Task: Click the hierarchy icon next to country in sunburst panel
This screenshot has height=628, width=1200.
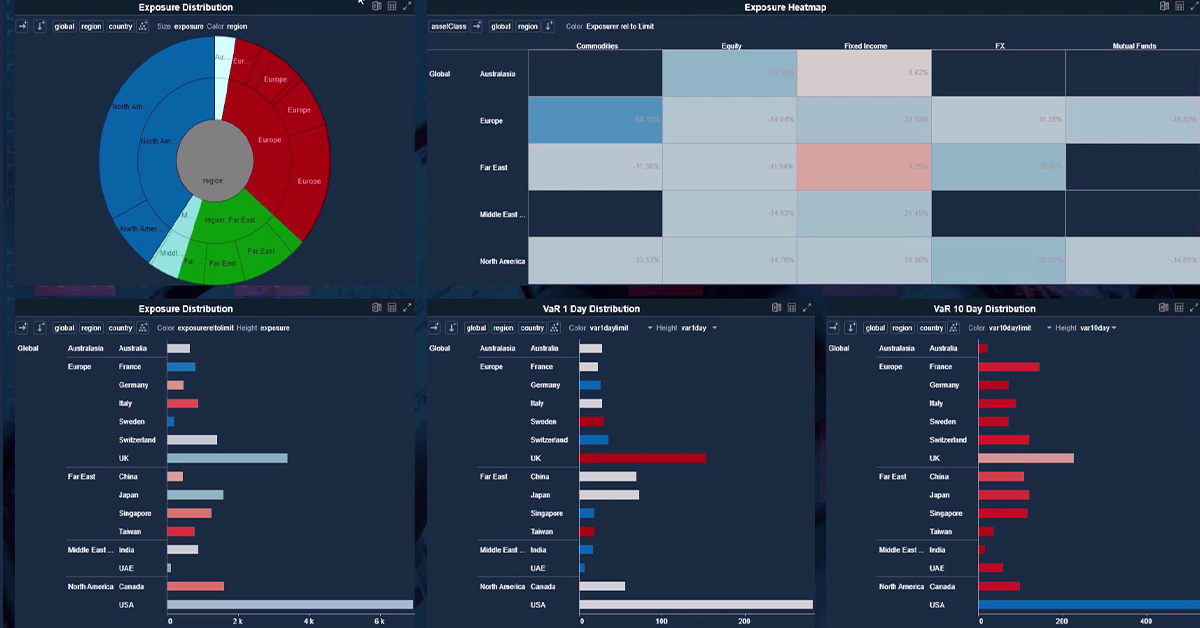Action: (x=144, y=26)
